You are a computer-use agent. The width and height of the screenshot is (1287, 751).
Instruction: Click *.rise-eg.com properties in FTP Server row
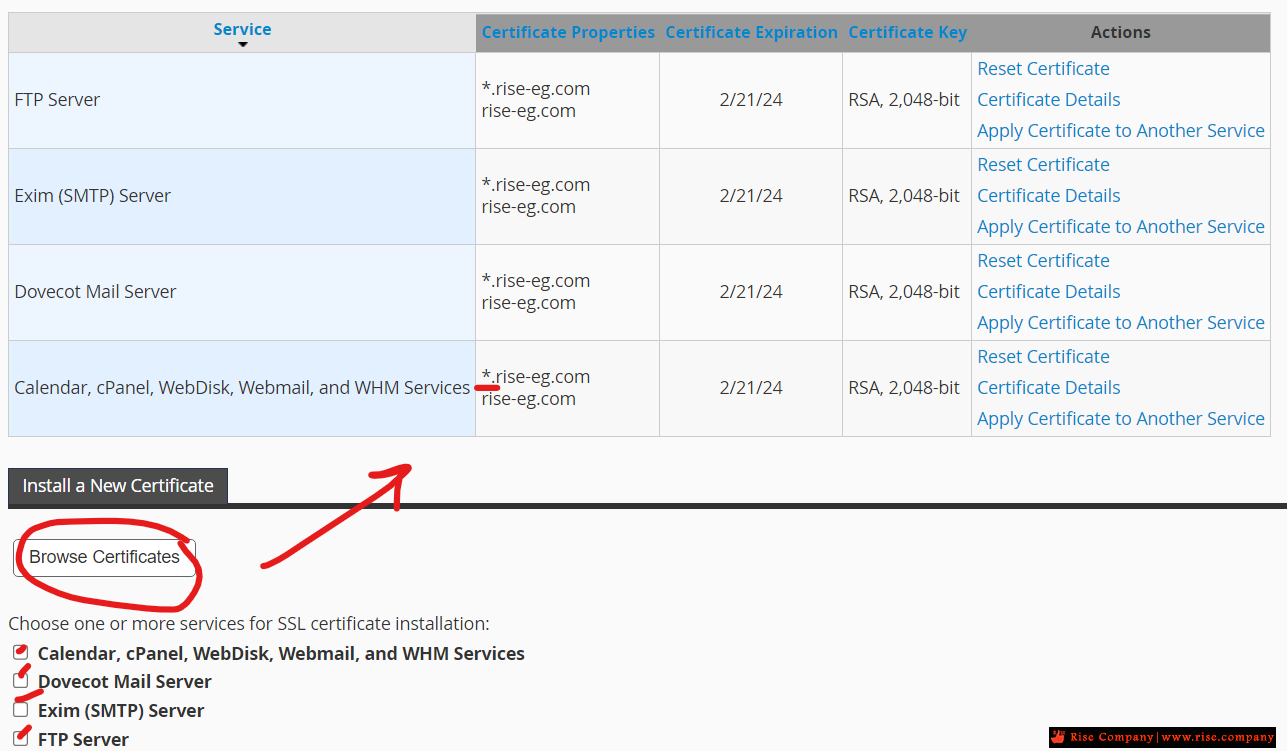[x=536, y=89]
